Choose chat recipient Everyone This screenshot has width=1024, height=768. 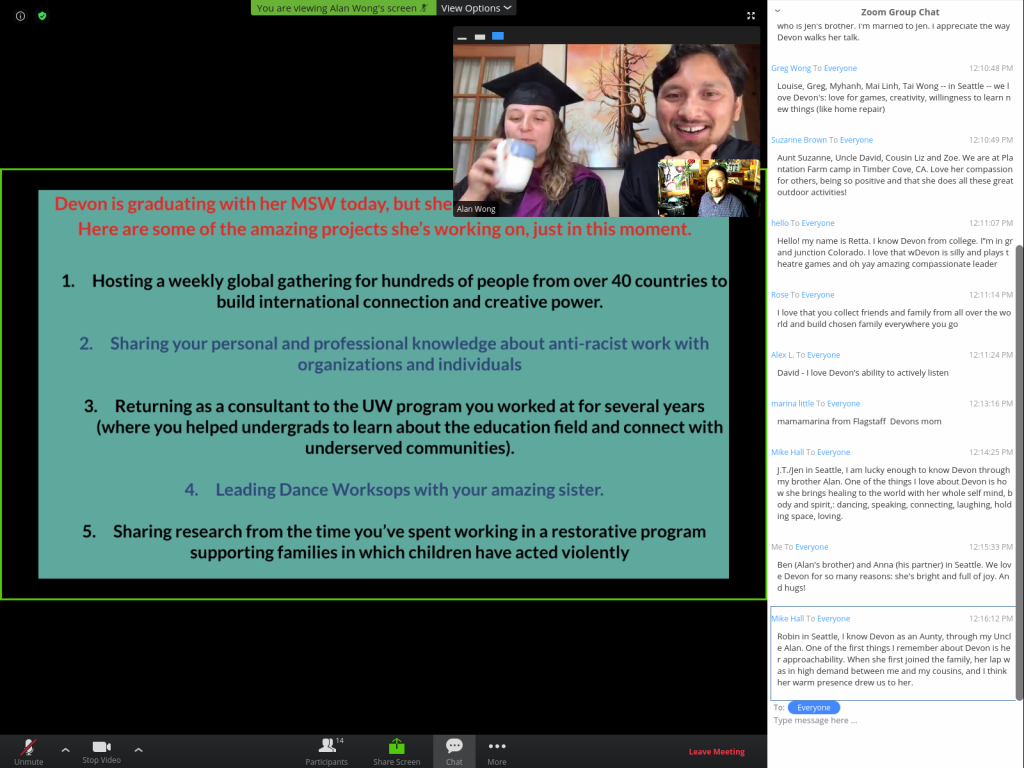coord(813,707)
